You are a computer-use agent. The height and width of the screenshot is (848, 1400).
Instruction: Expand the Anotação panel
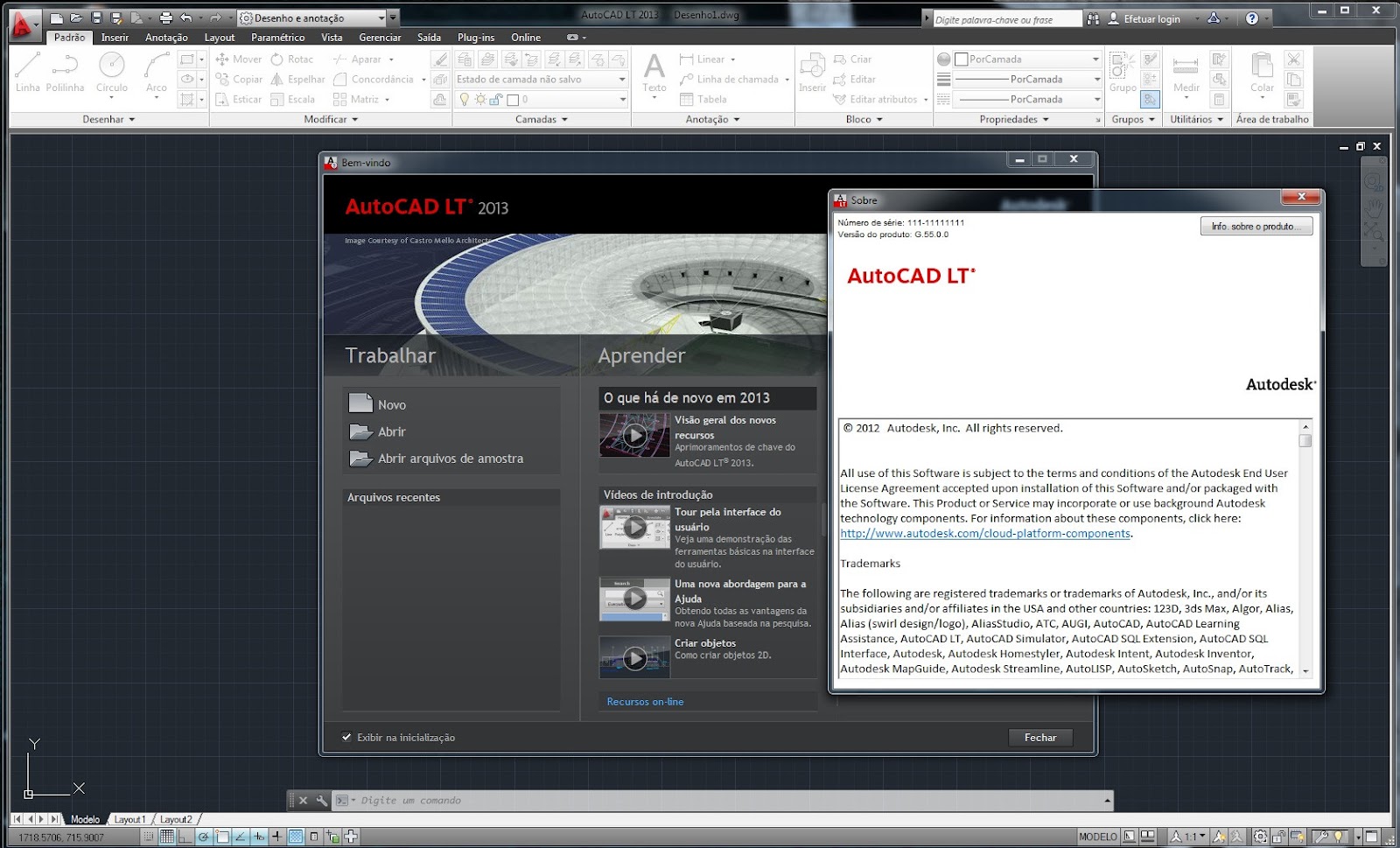(x=712, y=120)
